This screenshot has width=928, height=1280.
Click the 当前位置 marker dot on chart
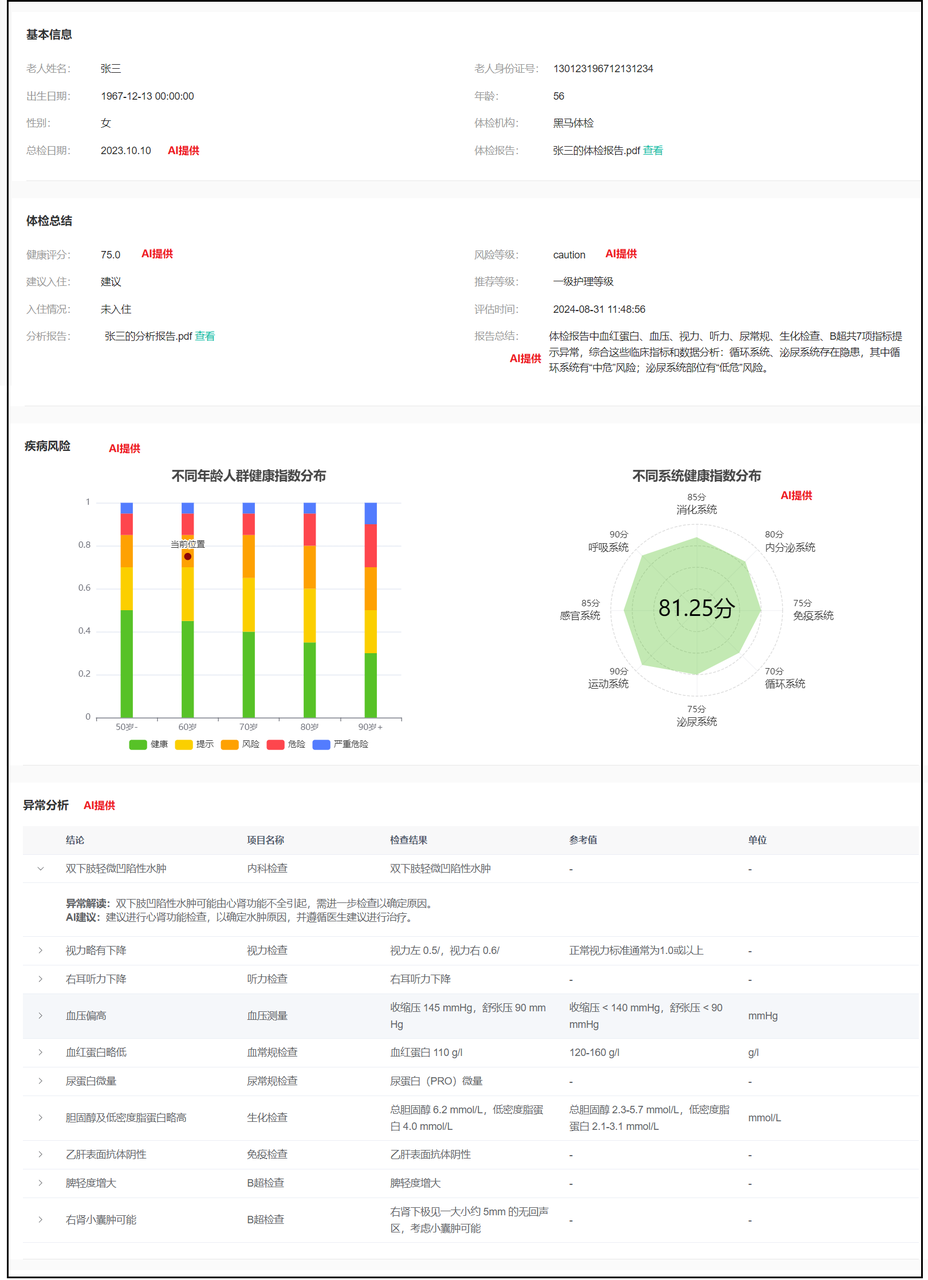pos(187,556)
